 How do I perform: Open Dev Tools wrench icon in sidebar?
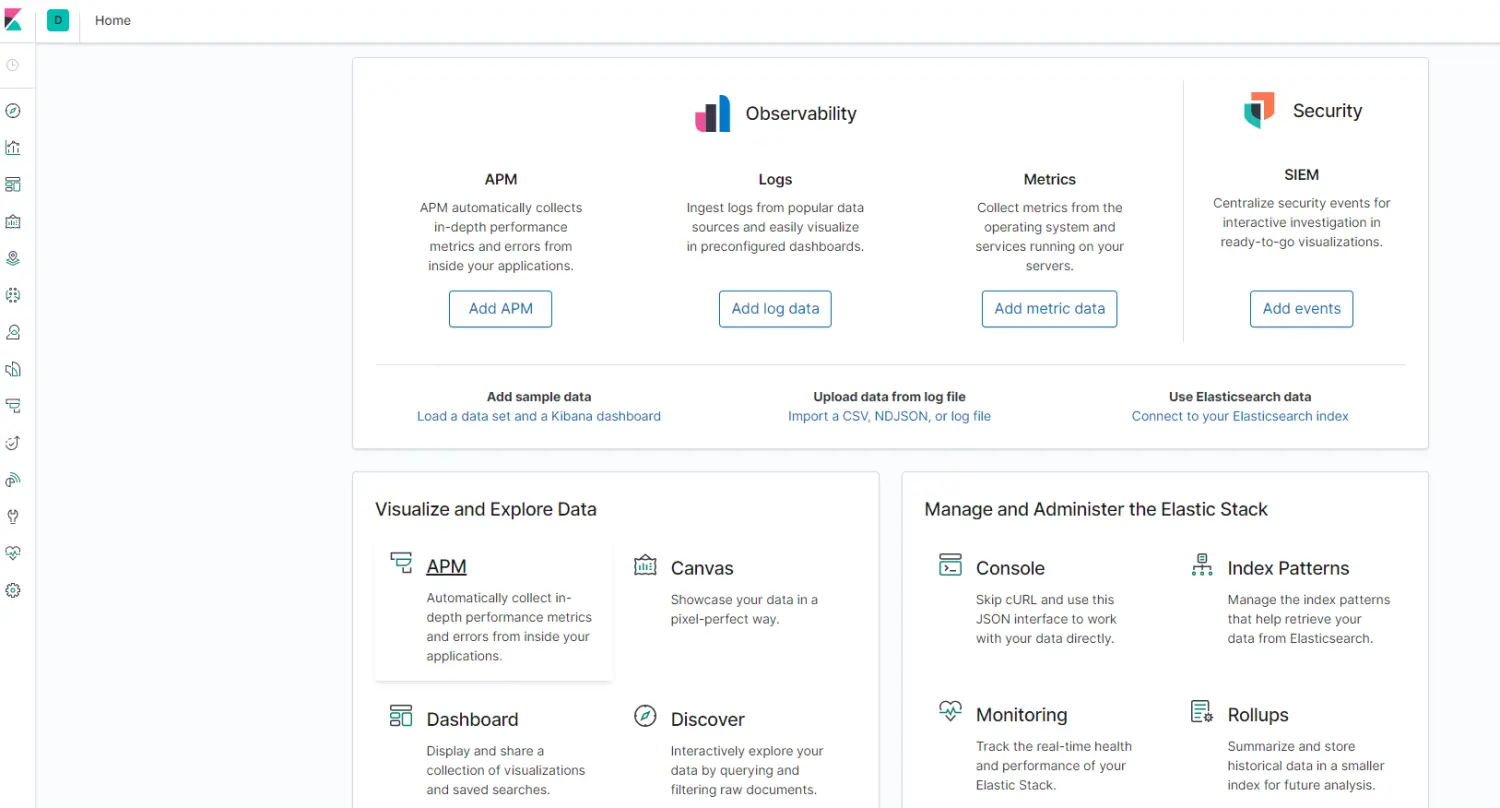click(x=13, y=517)
